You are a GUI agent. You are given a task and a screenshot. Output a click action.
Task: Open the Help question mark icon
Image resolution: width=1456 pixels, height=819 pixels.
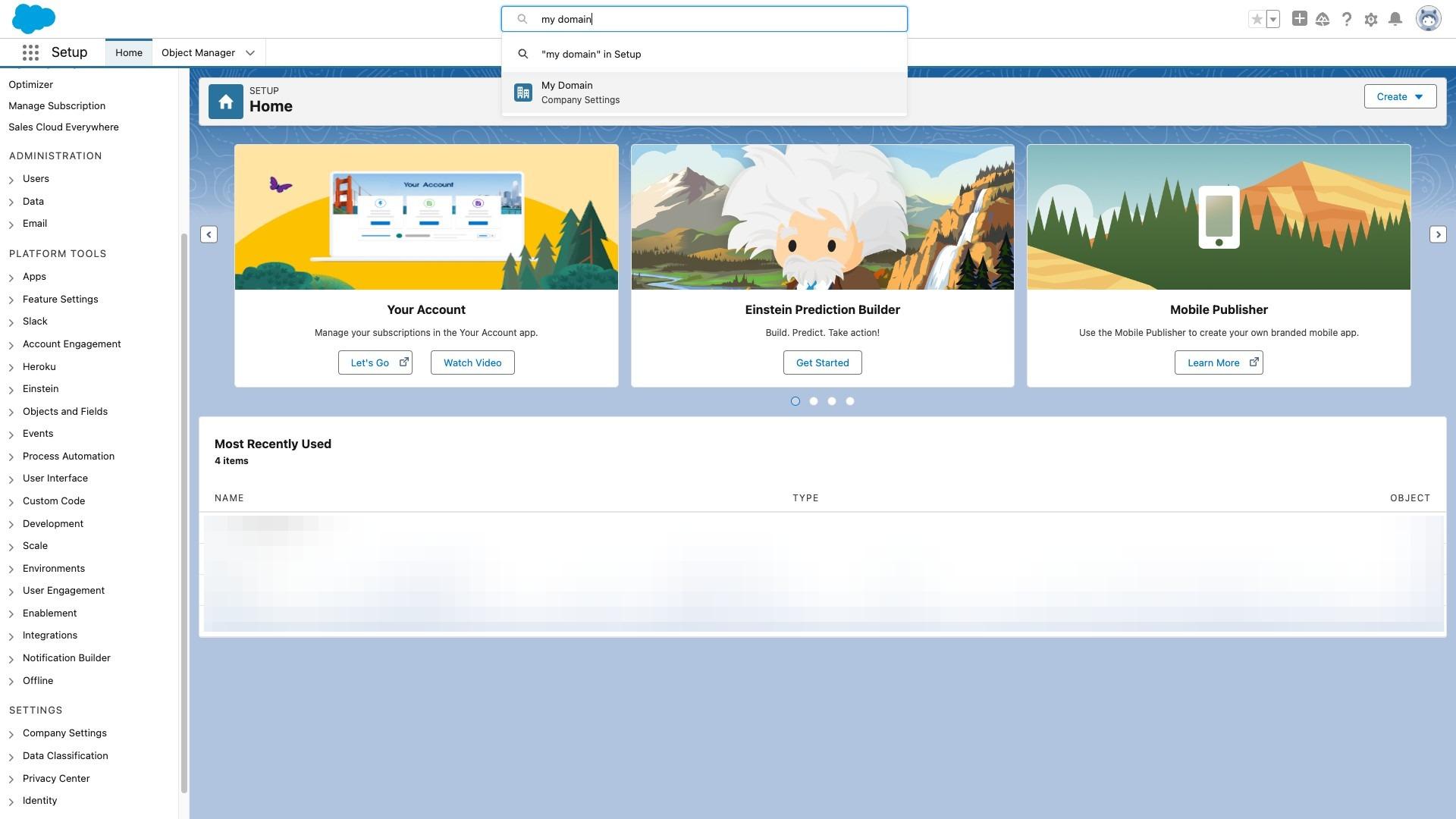point(1347,20)
